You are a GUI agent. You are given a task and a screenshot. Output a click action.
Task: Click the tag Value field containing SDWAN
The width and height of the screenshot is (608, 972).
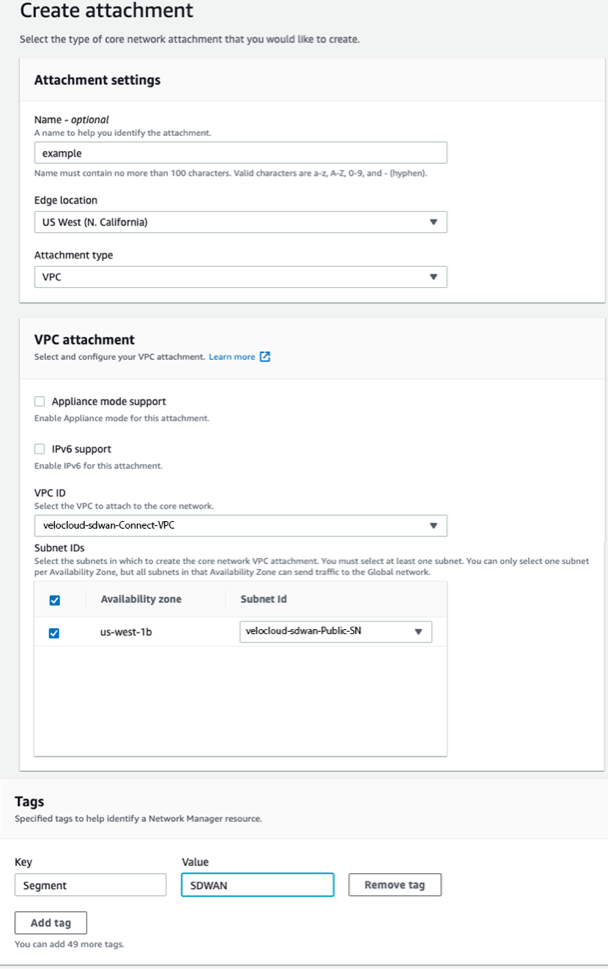tap(257, 885)
